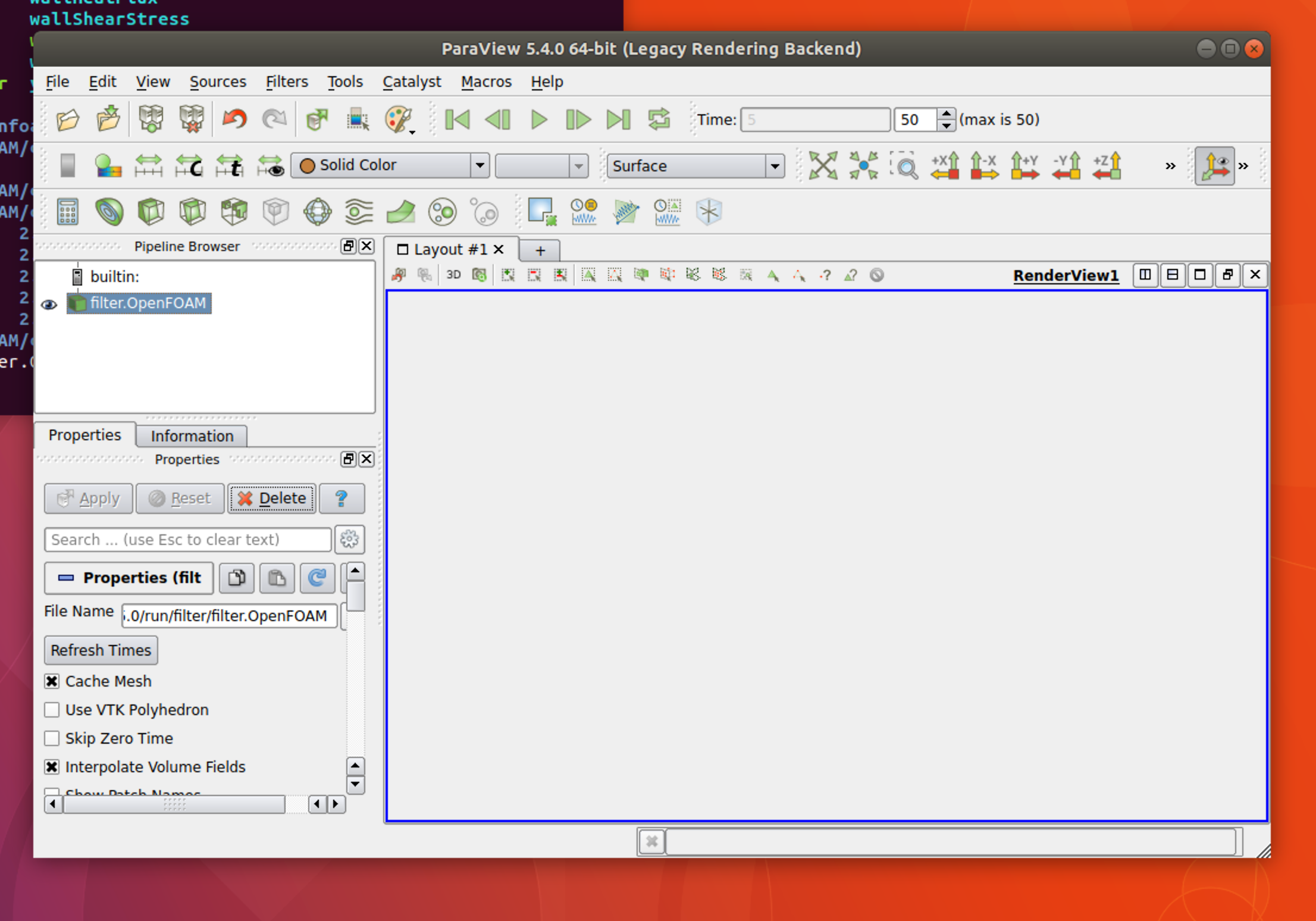Open the Solid Color coloring dropdown
This screenshot has height=921, width=1316.
(x=390, y=165)
